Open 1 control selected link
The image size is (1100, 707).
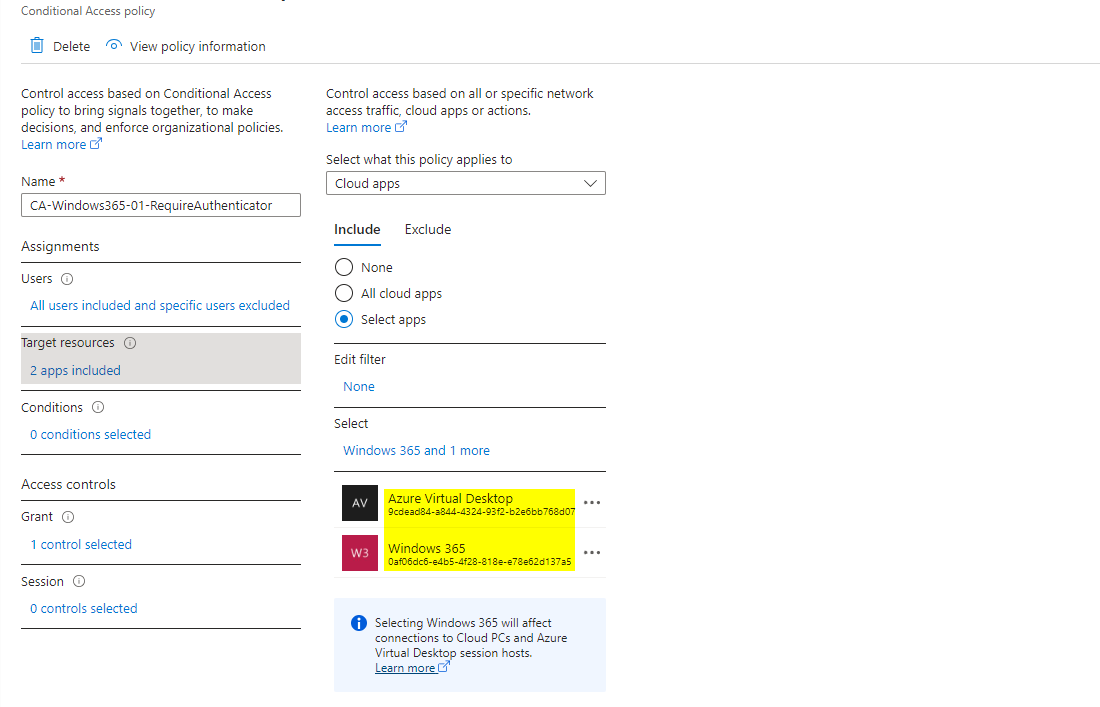[x=81, y=544]
